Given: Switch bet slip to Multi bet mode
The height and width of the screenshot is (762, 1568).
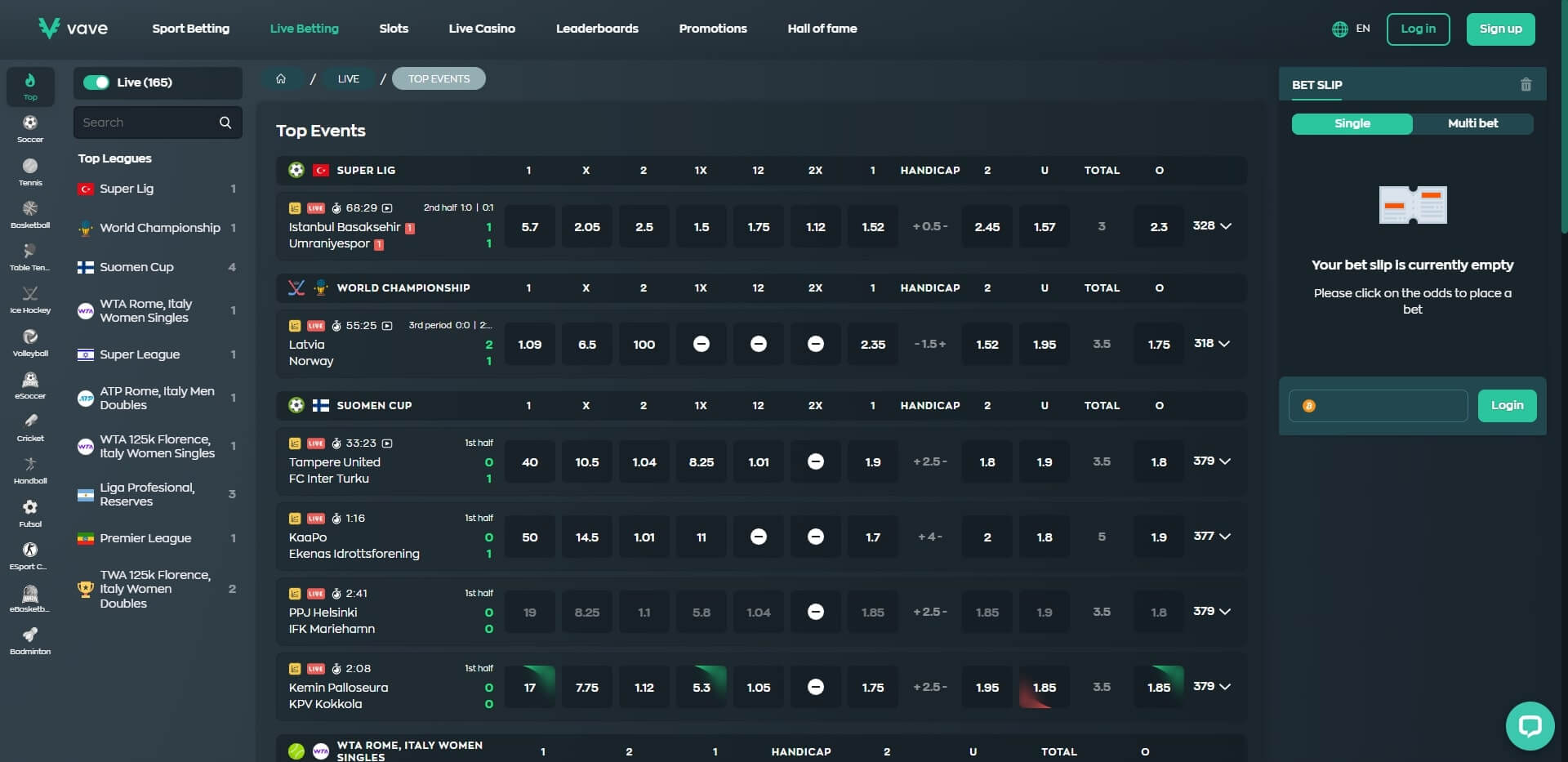Looking at the screenshot, I should [x=1473, y=124].
